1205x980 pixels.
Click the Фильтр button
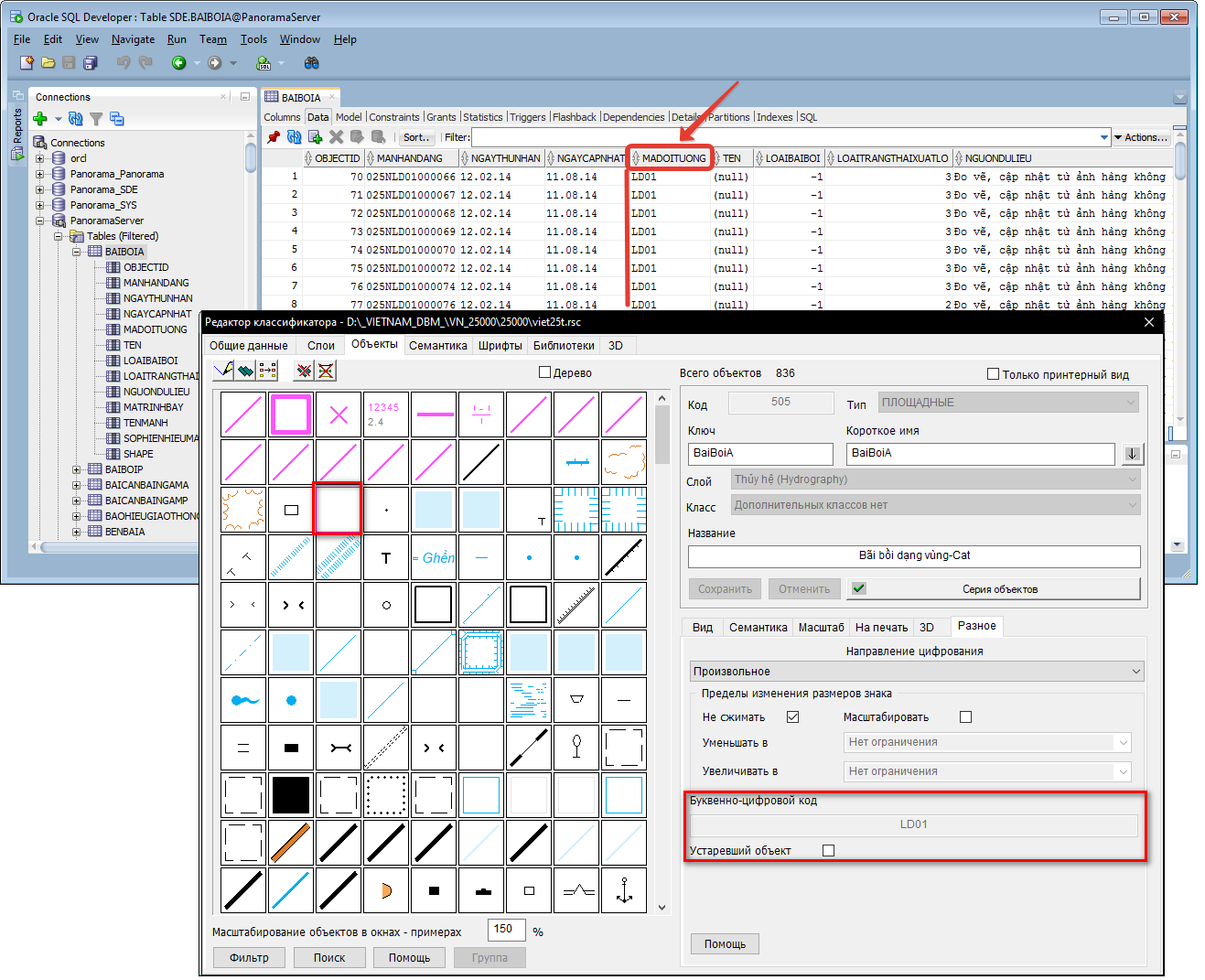[249, 958]
